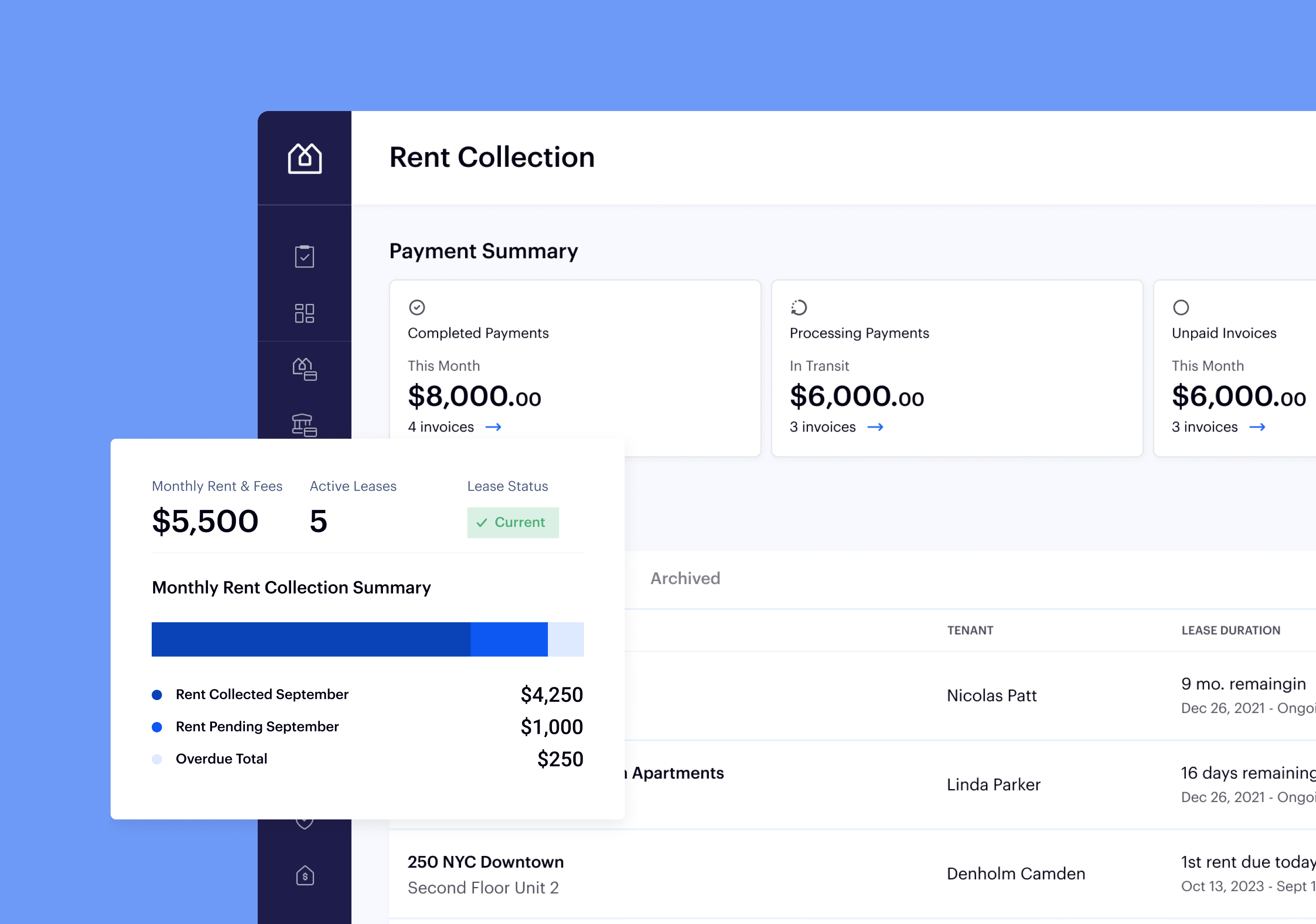Click the Processing Payments spinner icon

[798, 307]
